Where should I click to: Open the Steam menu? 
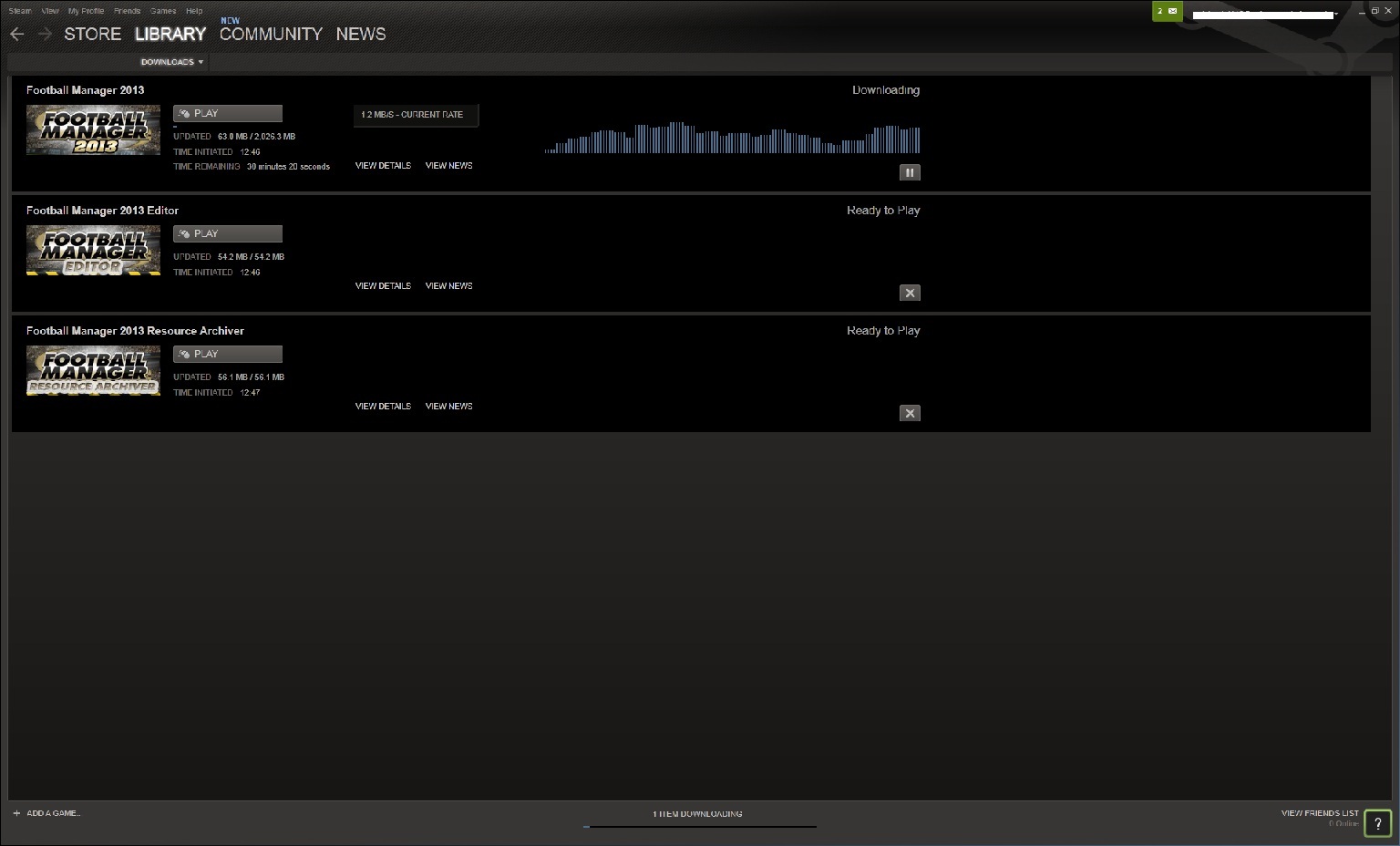[x=19, y=11]
